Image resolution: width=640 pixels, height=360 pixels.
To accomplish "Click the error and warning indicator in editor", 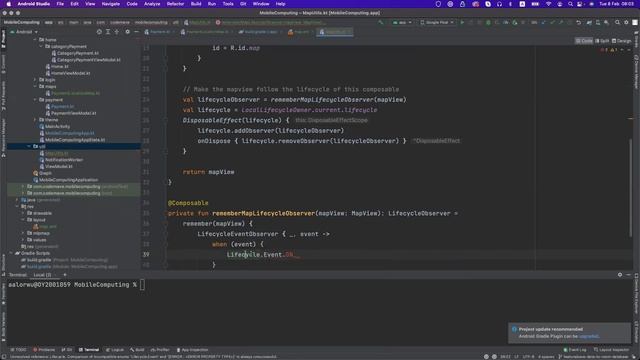I will 609,50.
